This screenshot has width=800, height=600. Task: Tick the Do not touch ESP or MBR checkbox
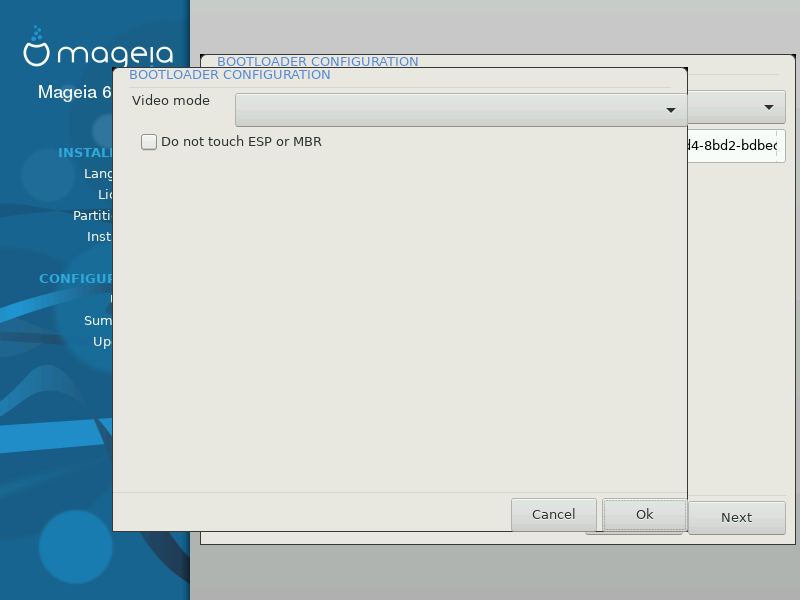pyautogui.click(x=149, y=142)
